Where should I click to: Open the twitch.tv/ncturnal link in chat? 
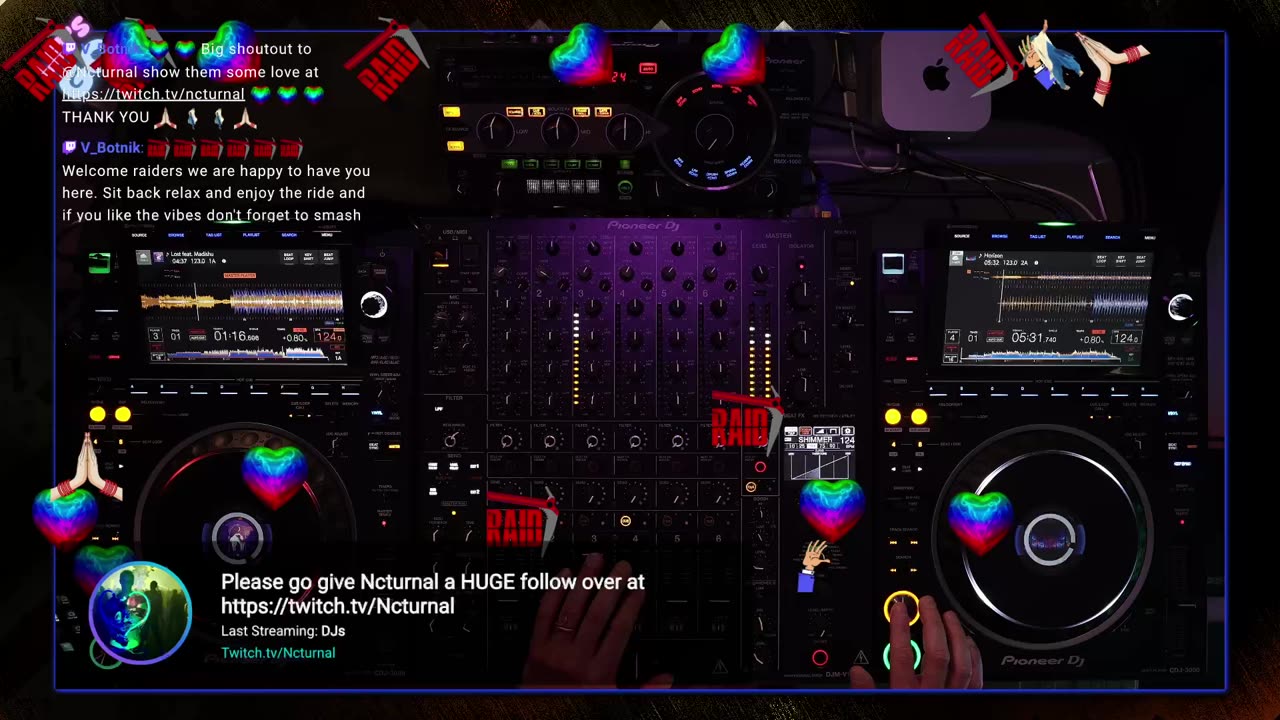(x=153, y=94)
